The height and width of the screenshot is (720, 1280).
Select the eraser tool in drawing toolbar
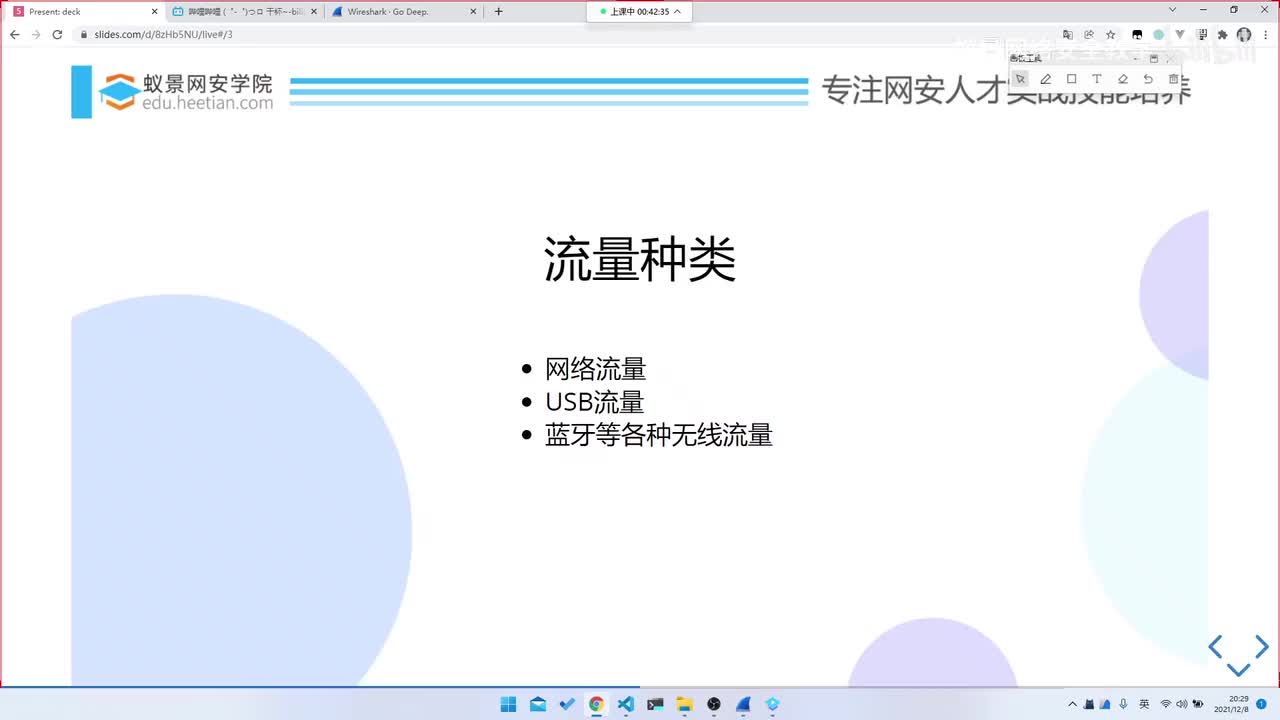click(x=1122, y=79)
